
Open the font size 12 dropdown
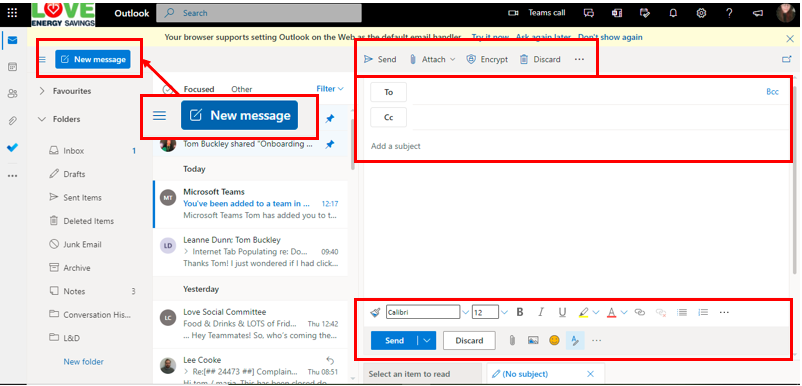504,312
